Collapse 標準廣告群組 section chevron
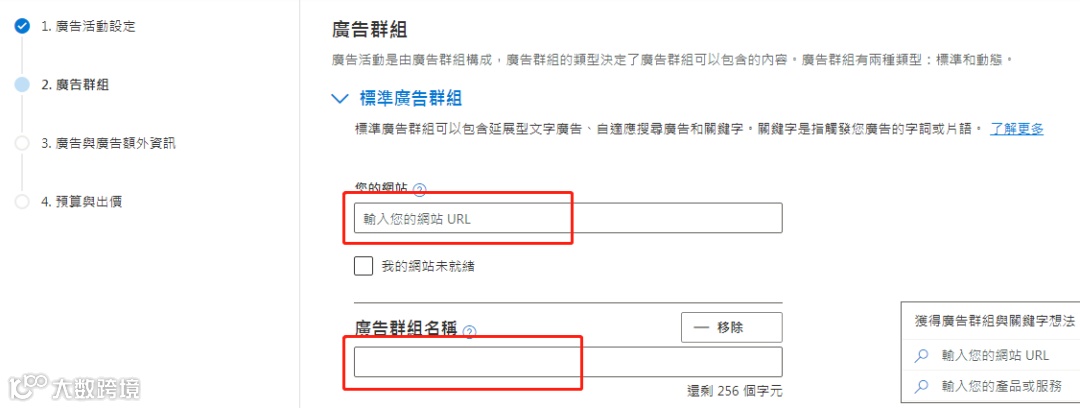This screenshot has height=408, width=1080. (x=338, y=98)
